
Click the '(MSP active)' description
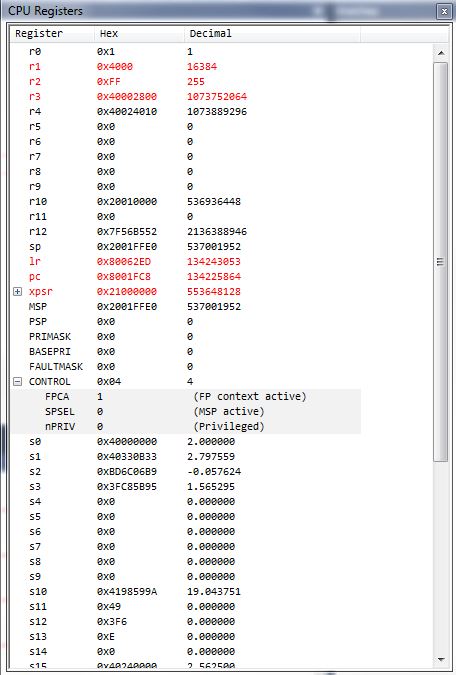pos(229,412)
